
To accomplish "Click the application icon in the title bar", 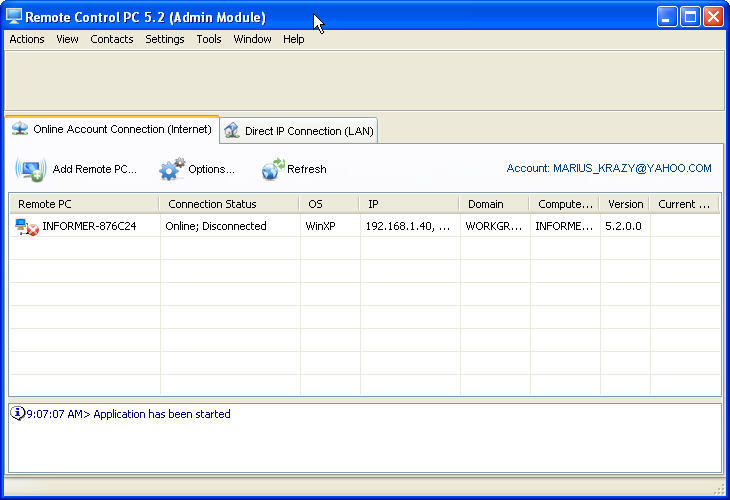I will point(14,16).
